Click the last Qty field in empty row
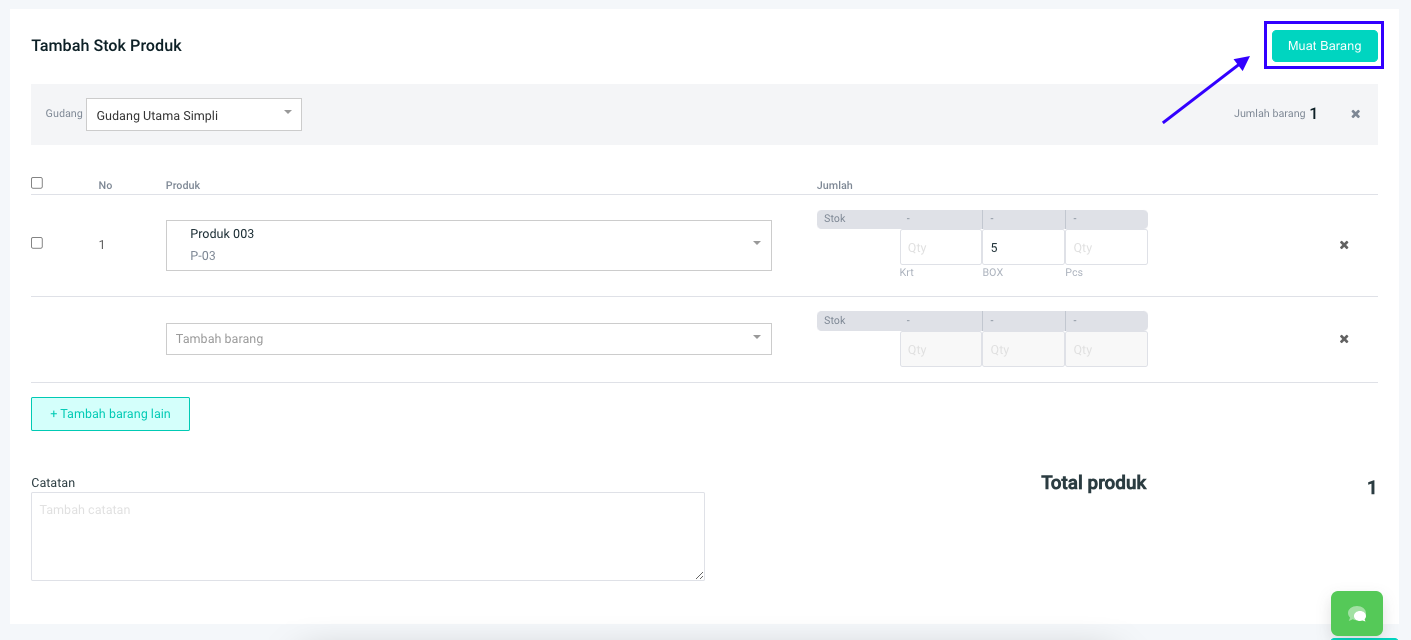Viewport: 1411px width, 640px height. pos(1105,350)
